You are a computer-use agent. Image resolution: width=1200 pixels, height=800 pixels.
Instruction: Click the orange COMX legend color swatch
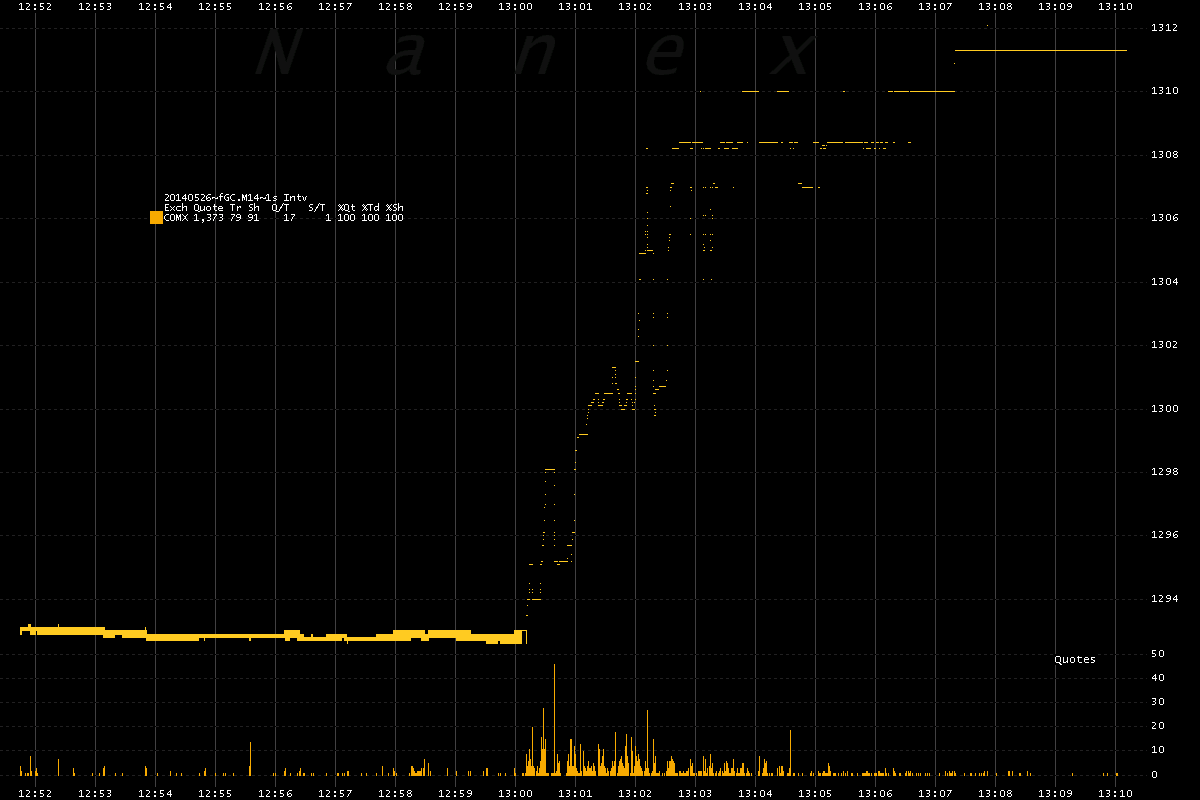[x=156, y=217]
